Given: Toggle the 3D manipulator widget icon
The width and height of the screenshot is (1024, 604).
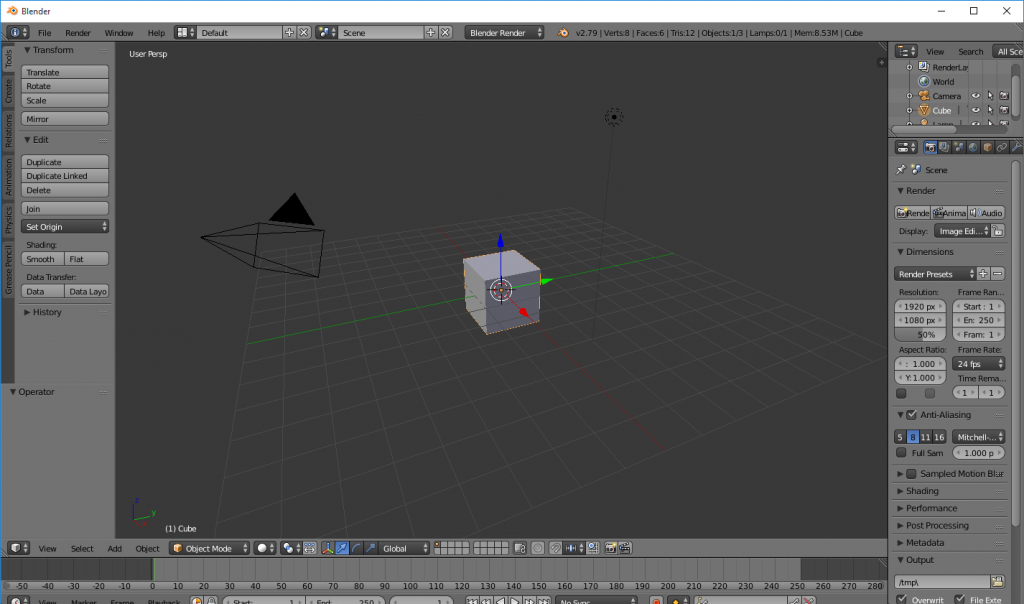Looking at the screenshot, I should 328,548.
